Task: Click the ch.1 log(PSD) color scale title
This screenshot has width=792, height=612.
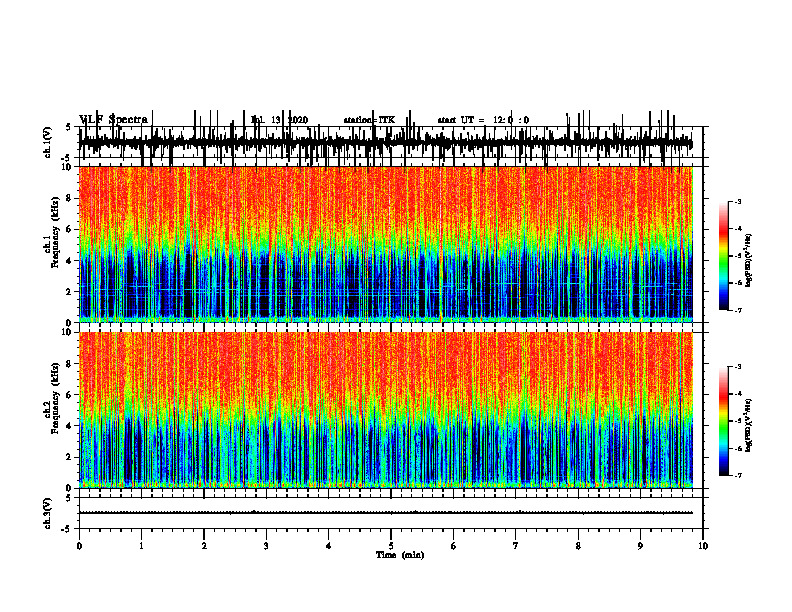Action: pos(749,261)
